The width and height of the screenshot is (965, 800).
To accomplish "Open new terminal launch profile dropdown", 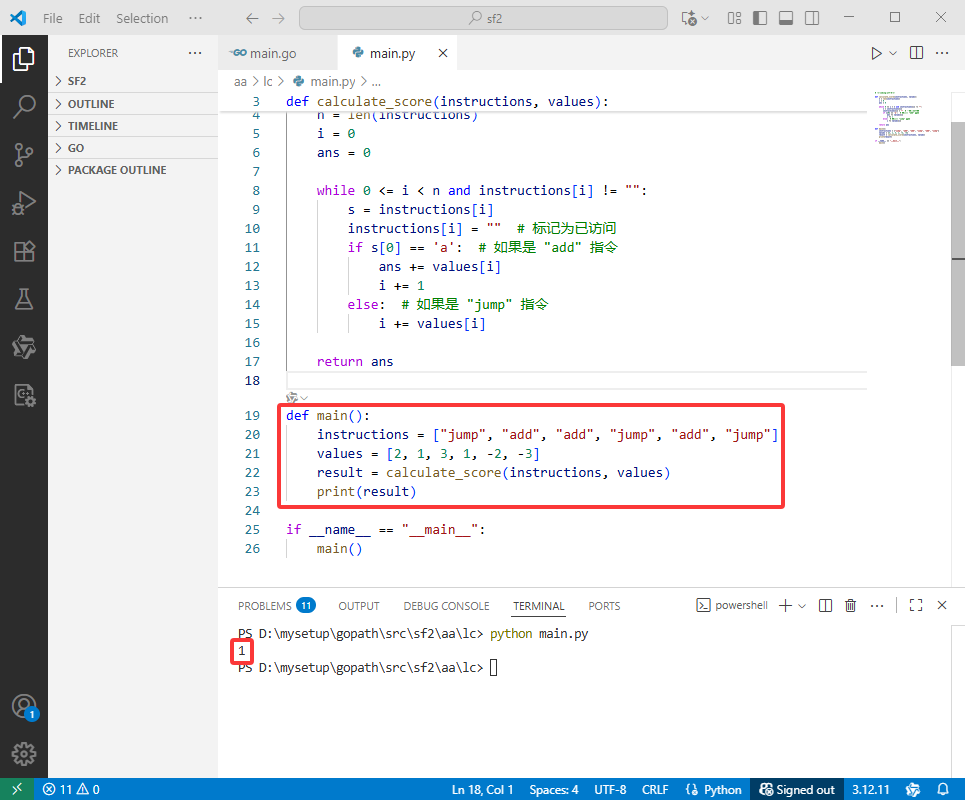I will [802, 606].
